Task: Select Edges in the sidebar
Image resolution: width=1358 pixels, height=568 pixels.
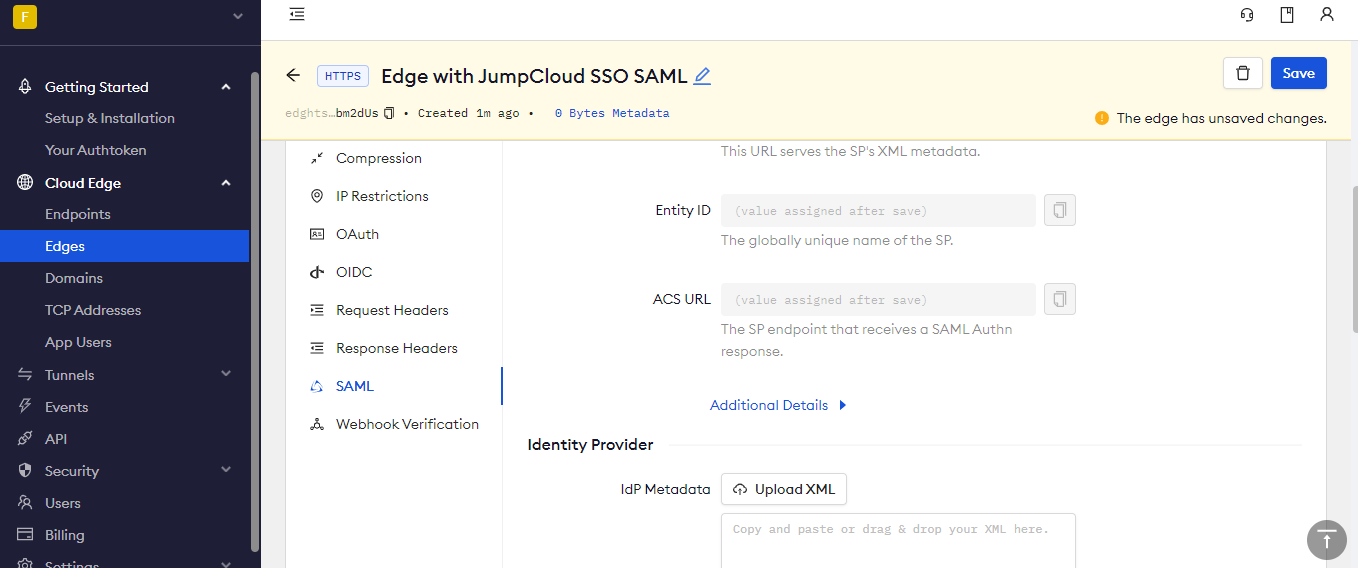Action: (x=124, y=246)
